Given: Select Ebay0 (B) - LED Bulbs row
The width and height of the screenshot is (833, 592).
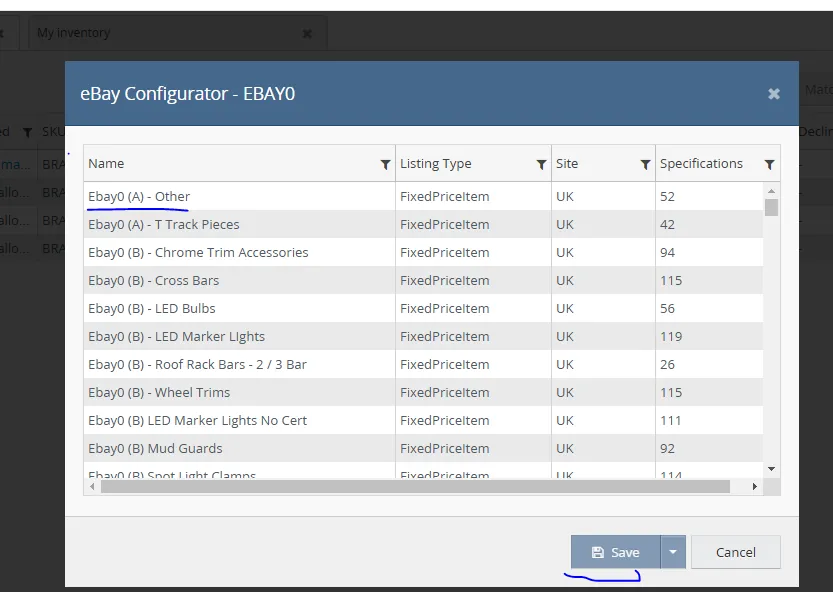Looking at the screenshot, I should [x=423, y=308].
